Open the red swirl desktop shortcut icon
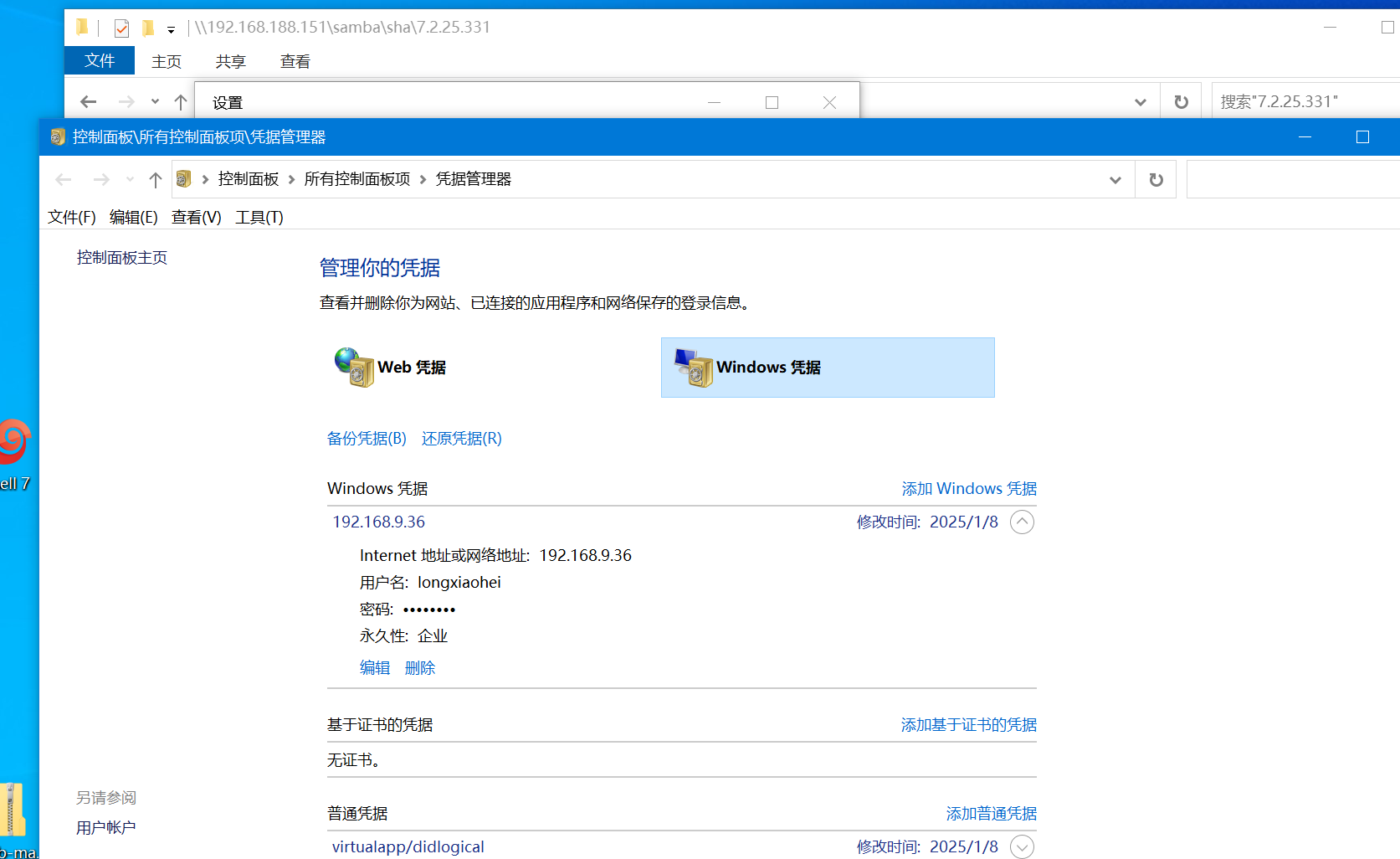 (14, 441)
